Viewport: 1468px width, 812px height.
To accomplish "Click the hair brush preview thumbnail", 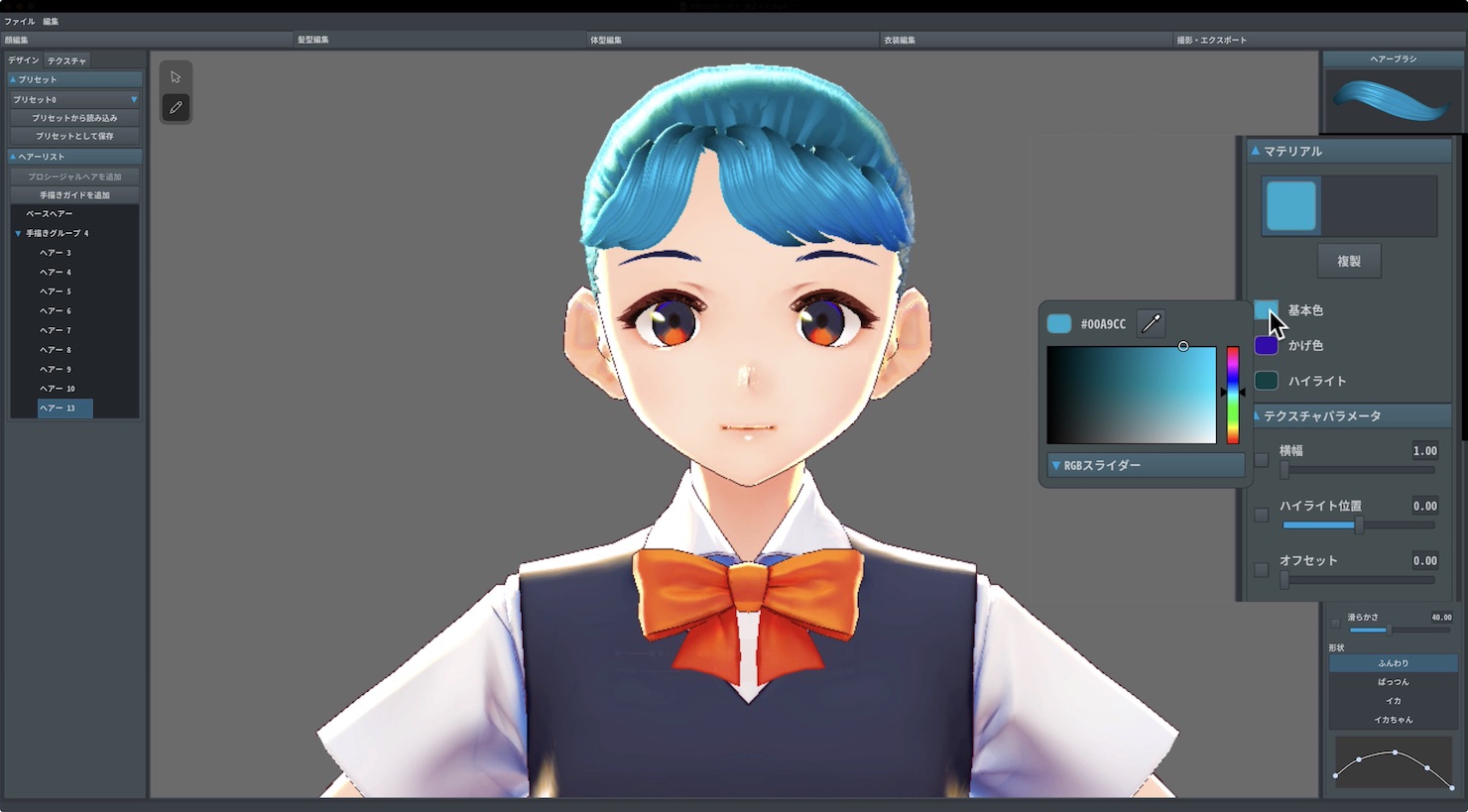I will pyautogui.click(x=1393, y=100).
